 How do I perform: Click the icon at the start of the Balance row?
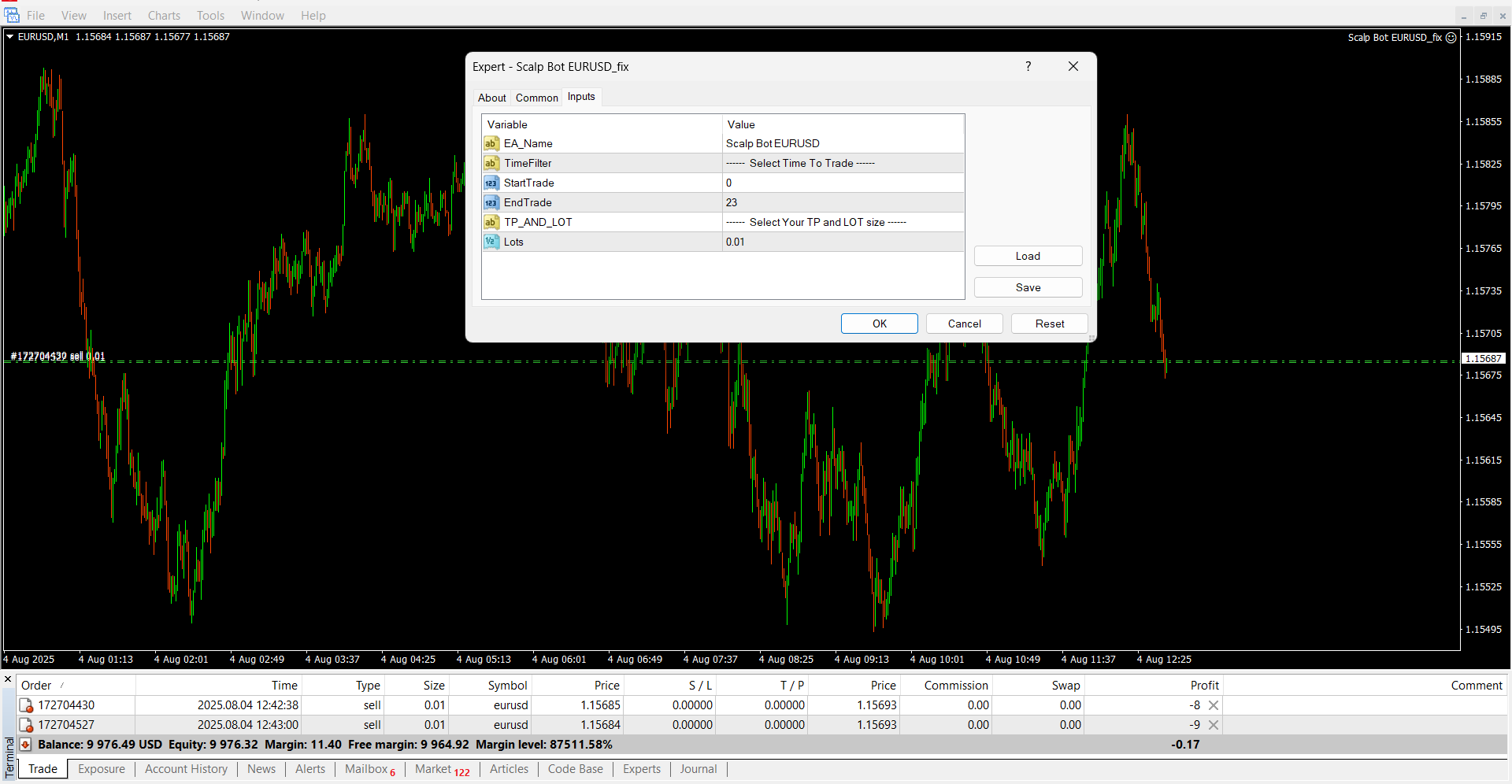tap(25, 745)
